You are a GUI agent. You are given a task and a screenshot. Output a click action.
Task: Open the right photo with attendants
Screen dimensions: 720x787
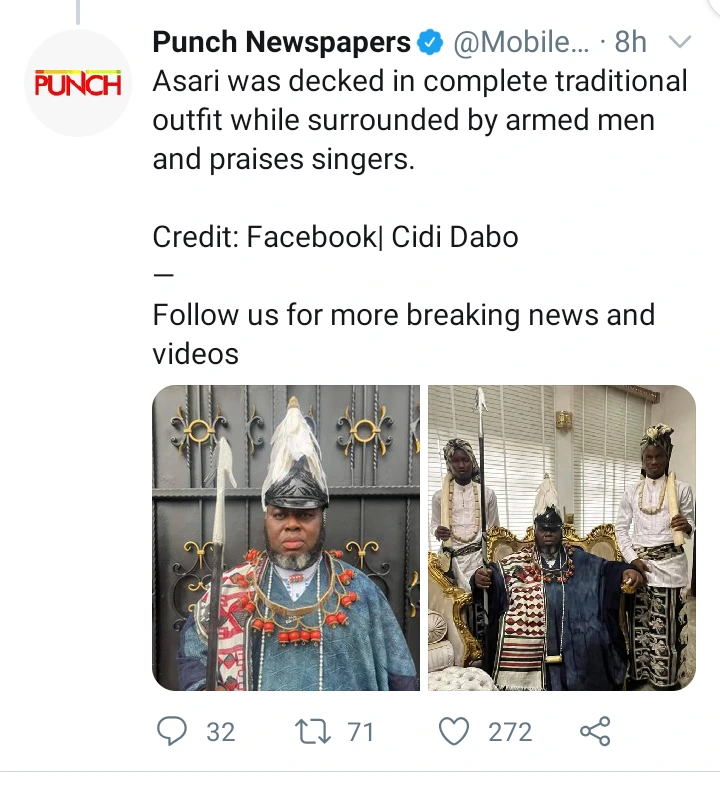(x=561, y=538)
